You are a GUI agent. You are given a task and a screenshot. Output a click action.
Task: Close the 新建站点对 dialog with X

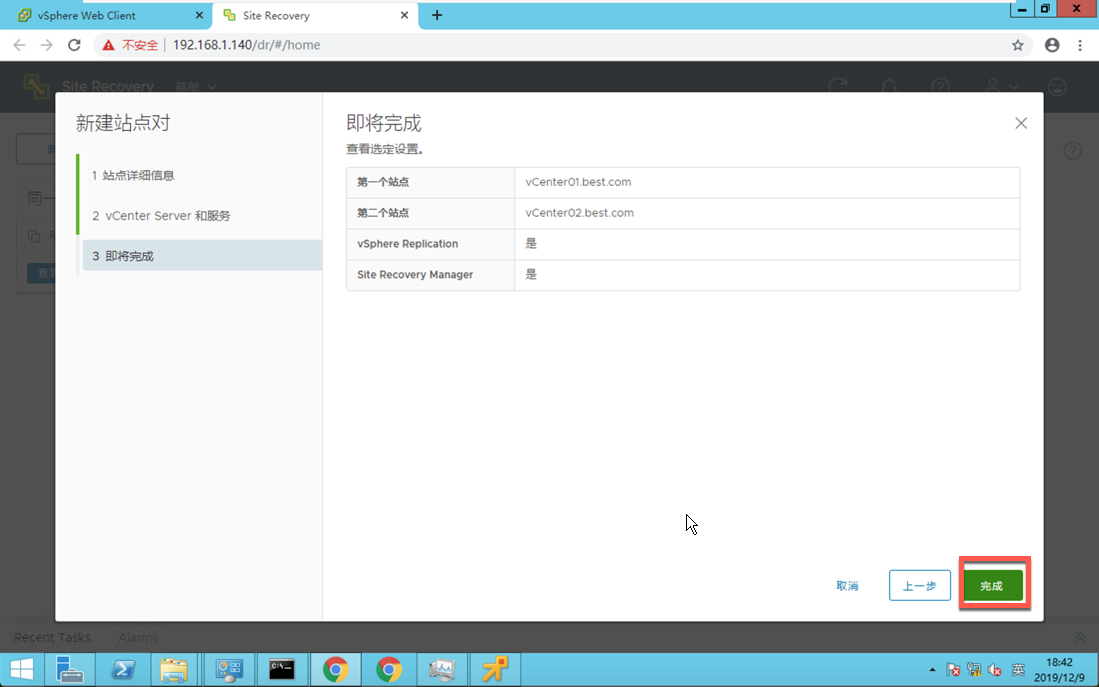point(1021,123)
